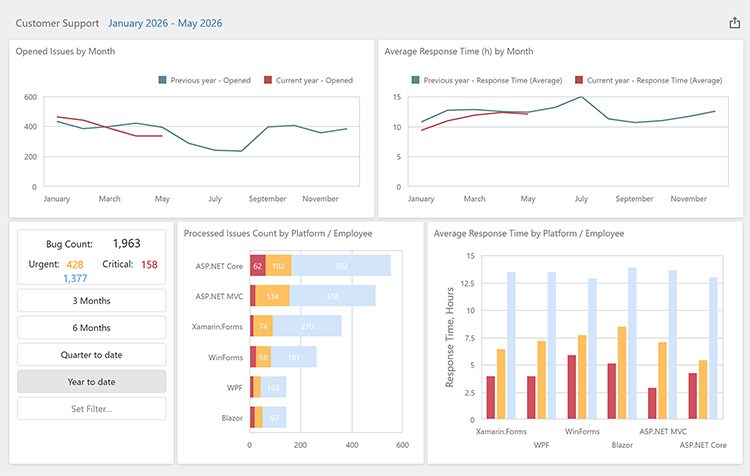
Task: Select the ASP.NET MVC blue segment 338
Action: [332, 296]
